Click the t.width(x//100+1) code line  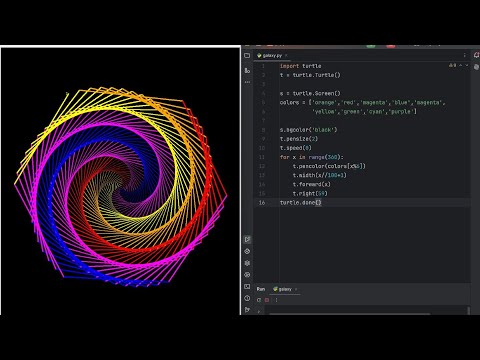tap(320, 175)
